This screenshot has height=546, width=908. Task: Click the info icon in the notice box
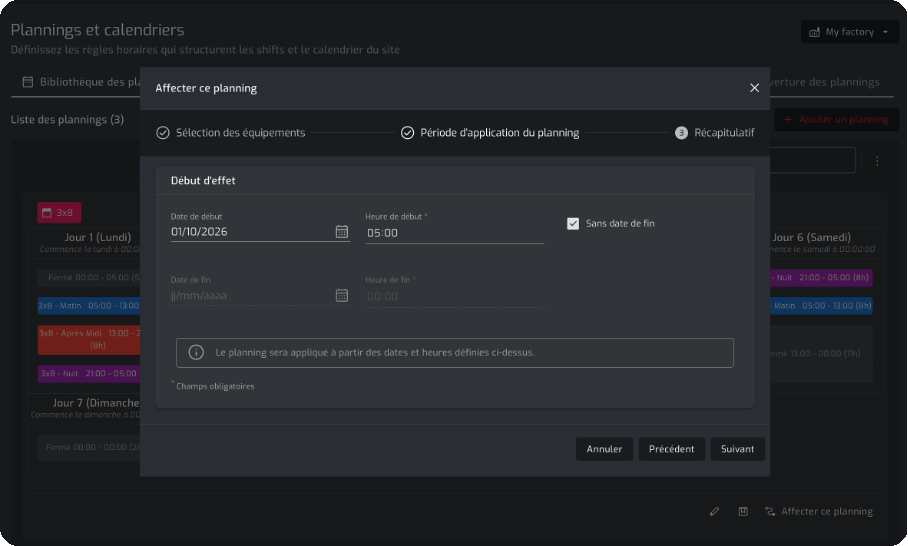[x=196, y=352]
